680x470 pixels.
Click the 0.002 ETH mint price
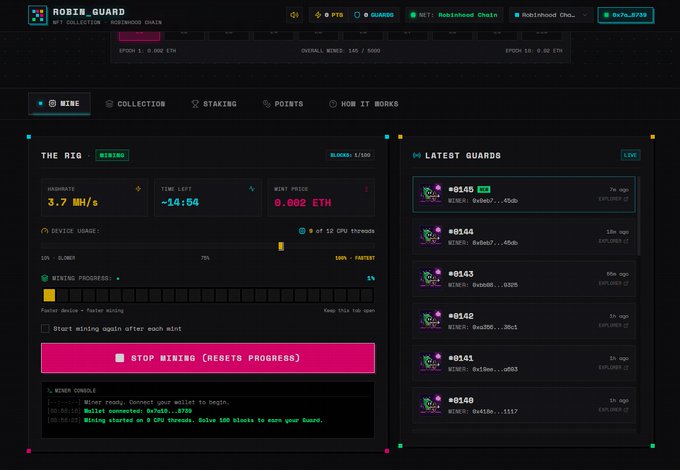303,202
